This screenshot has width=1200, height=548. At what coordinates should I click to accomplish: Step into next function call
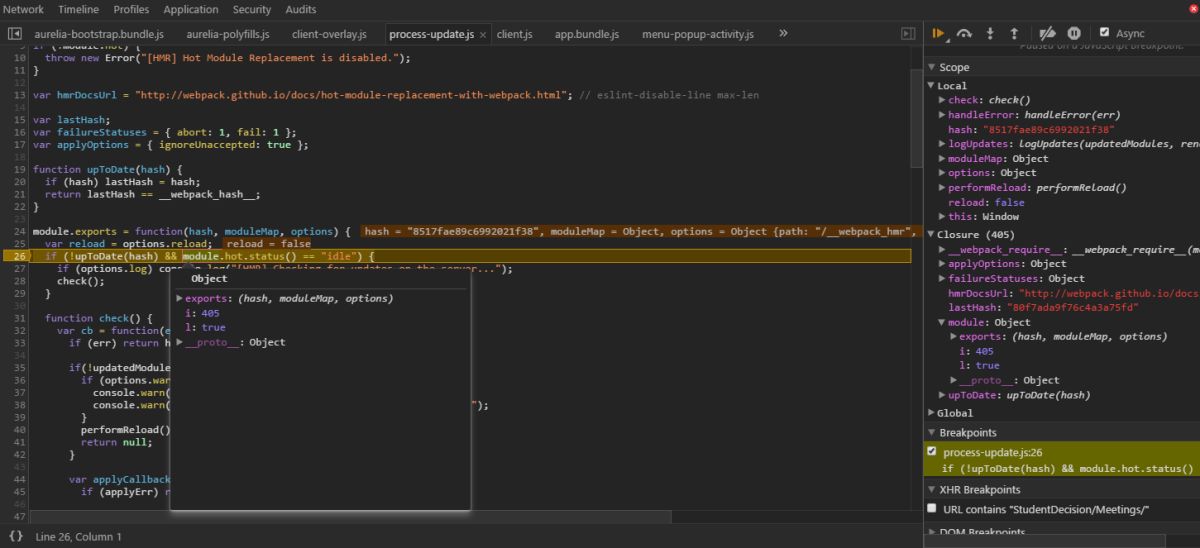989,33
